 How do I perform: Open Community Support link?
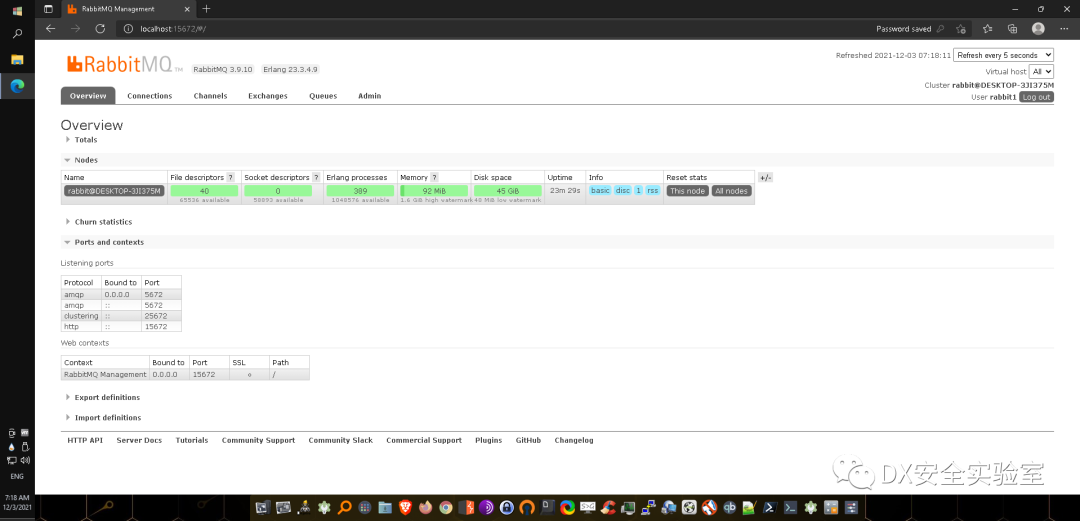tap(258, 440)
